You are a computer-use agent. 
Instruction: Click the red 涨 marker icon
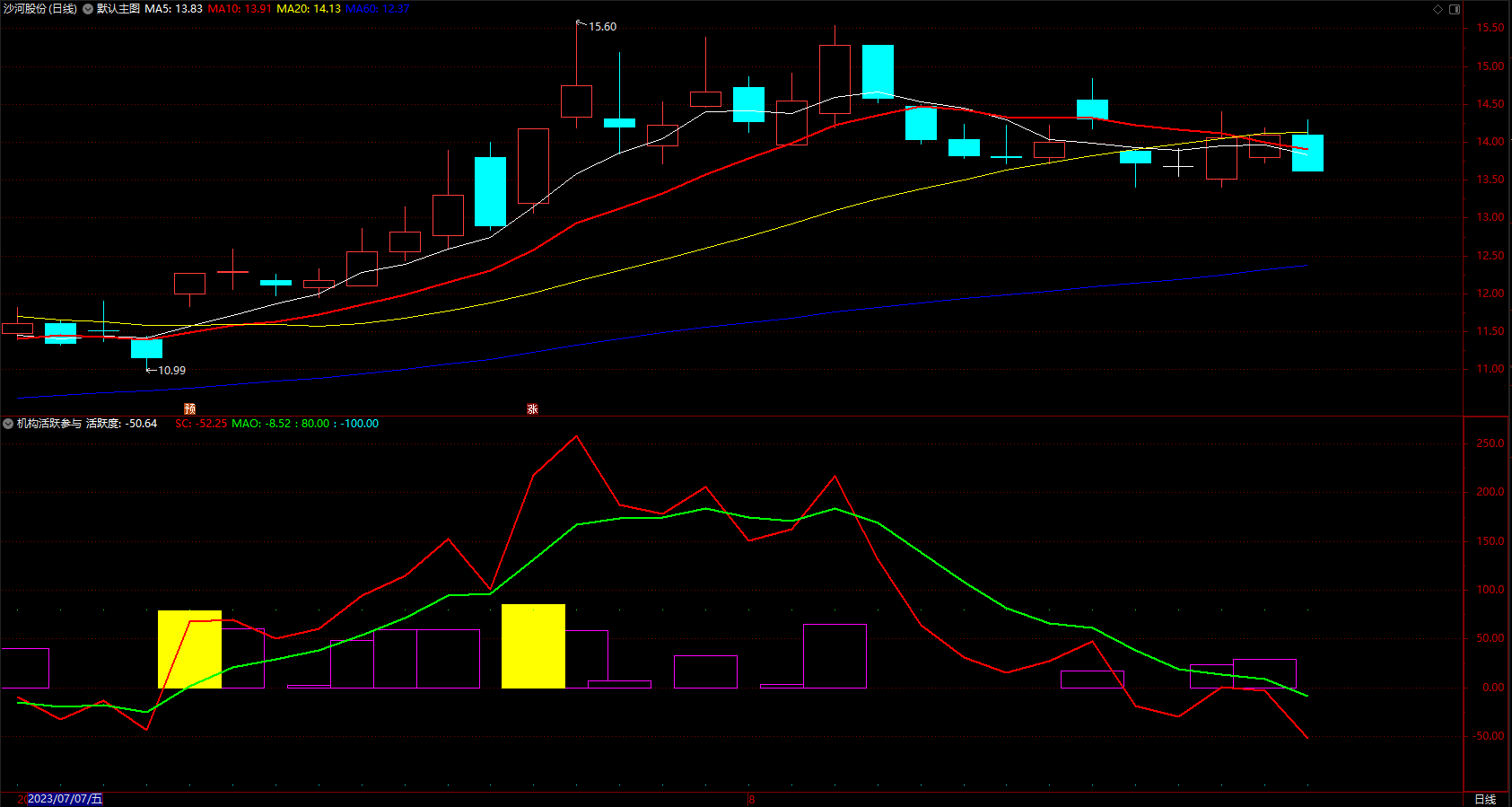(x=532, y=408)
